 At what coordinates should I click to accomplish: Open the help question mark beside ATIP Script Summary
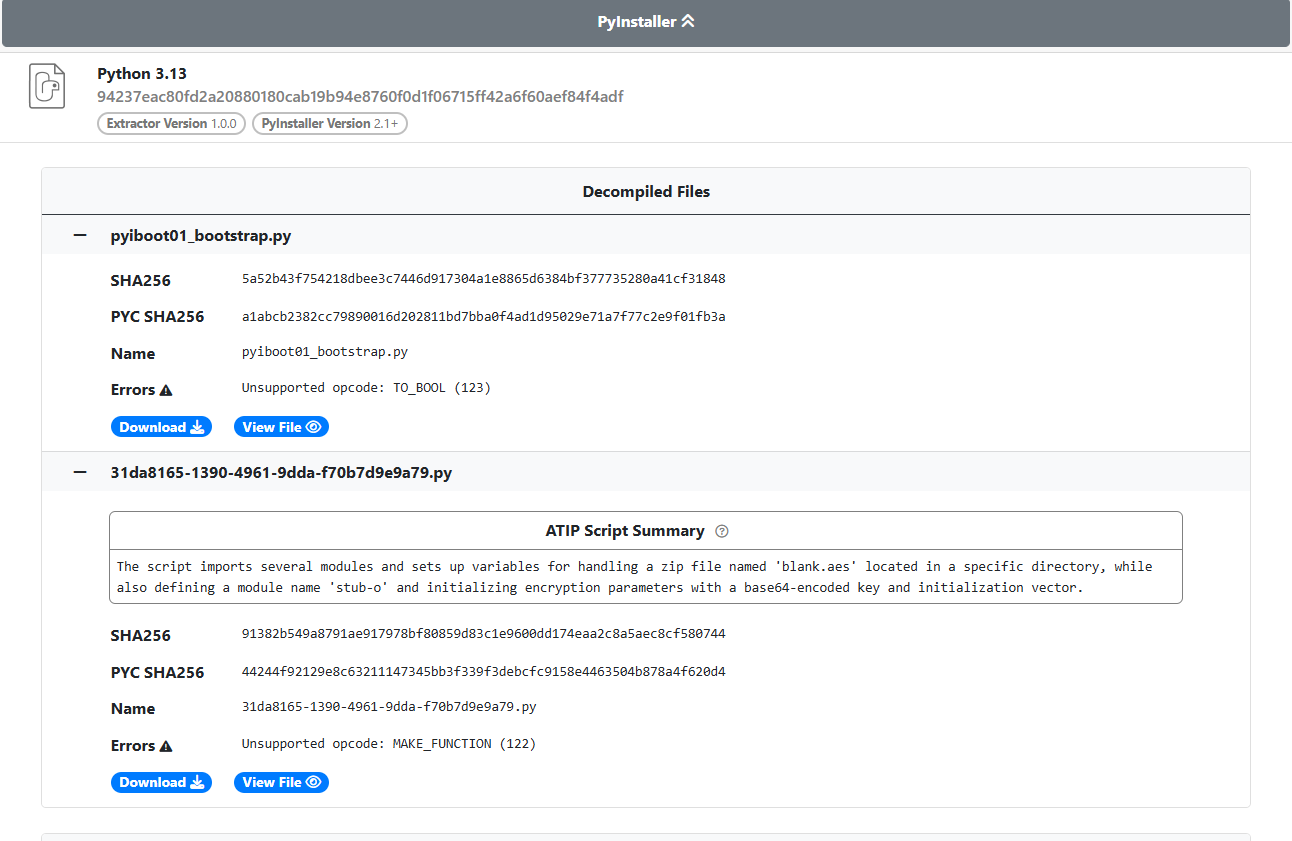tap(722, 531)
